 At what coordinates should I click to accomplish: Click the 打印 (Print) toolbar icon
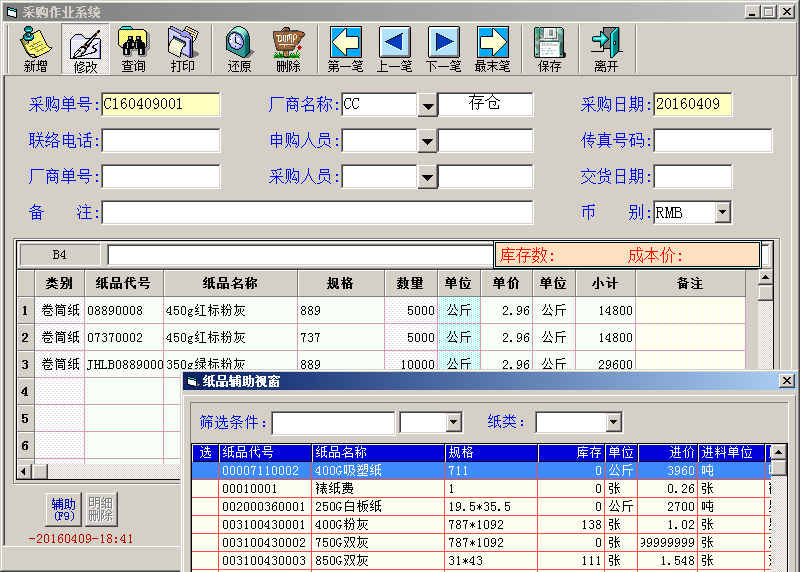[183, 49]
